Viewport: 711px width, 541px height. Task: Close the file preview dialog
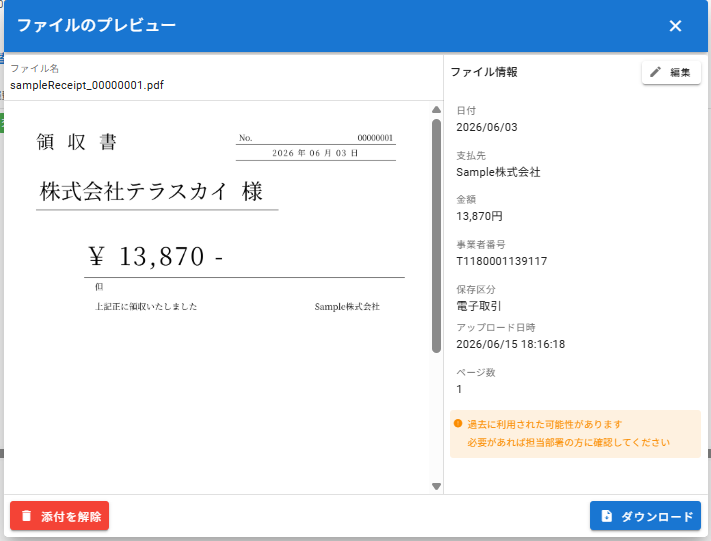tap(675, 26)
